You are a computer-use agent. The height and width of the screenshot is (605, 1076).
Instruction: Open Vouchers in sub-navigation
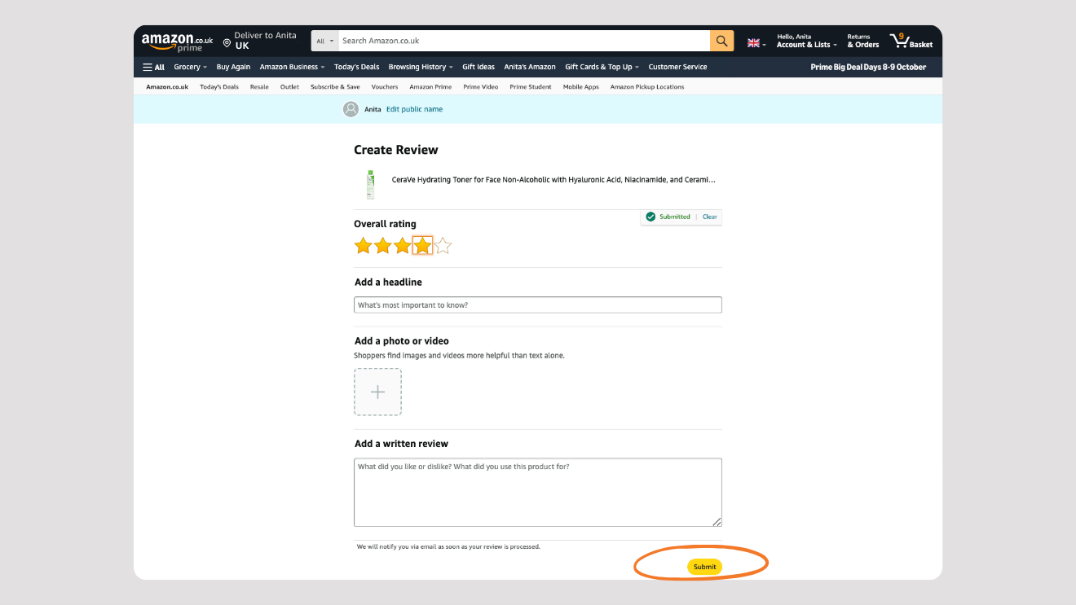(x=384, y=87)
